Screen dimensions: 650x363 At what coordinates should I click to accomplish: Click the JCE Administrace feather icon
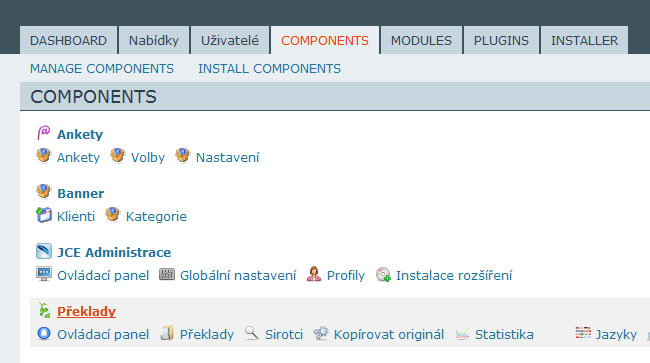pyautogui.click(x=44, y=251)
